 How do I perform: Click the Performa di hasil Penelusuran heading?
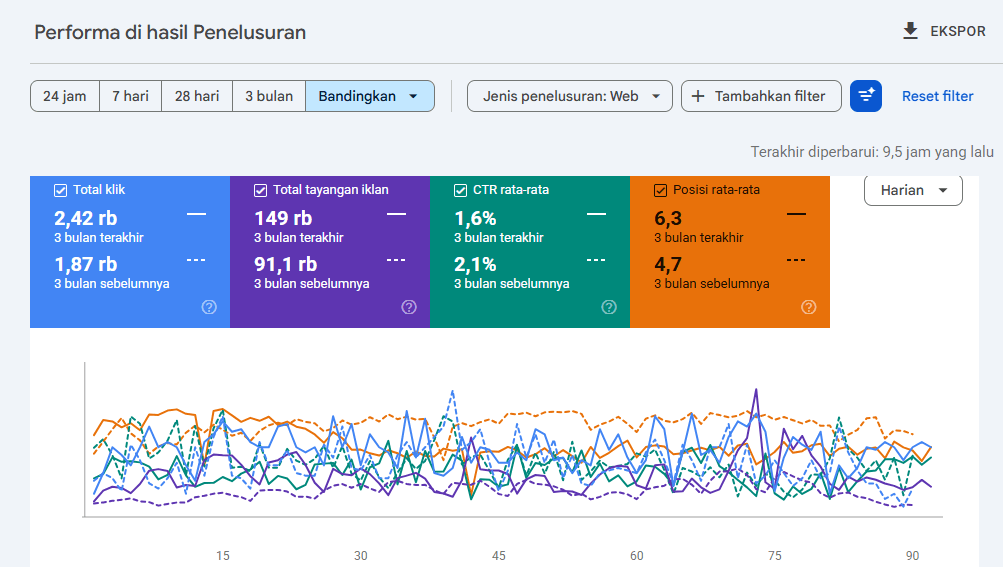pyautogui.click(x=170, y=32)
